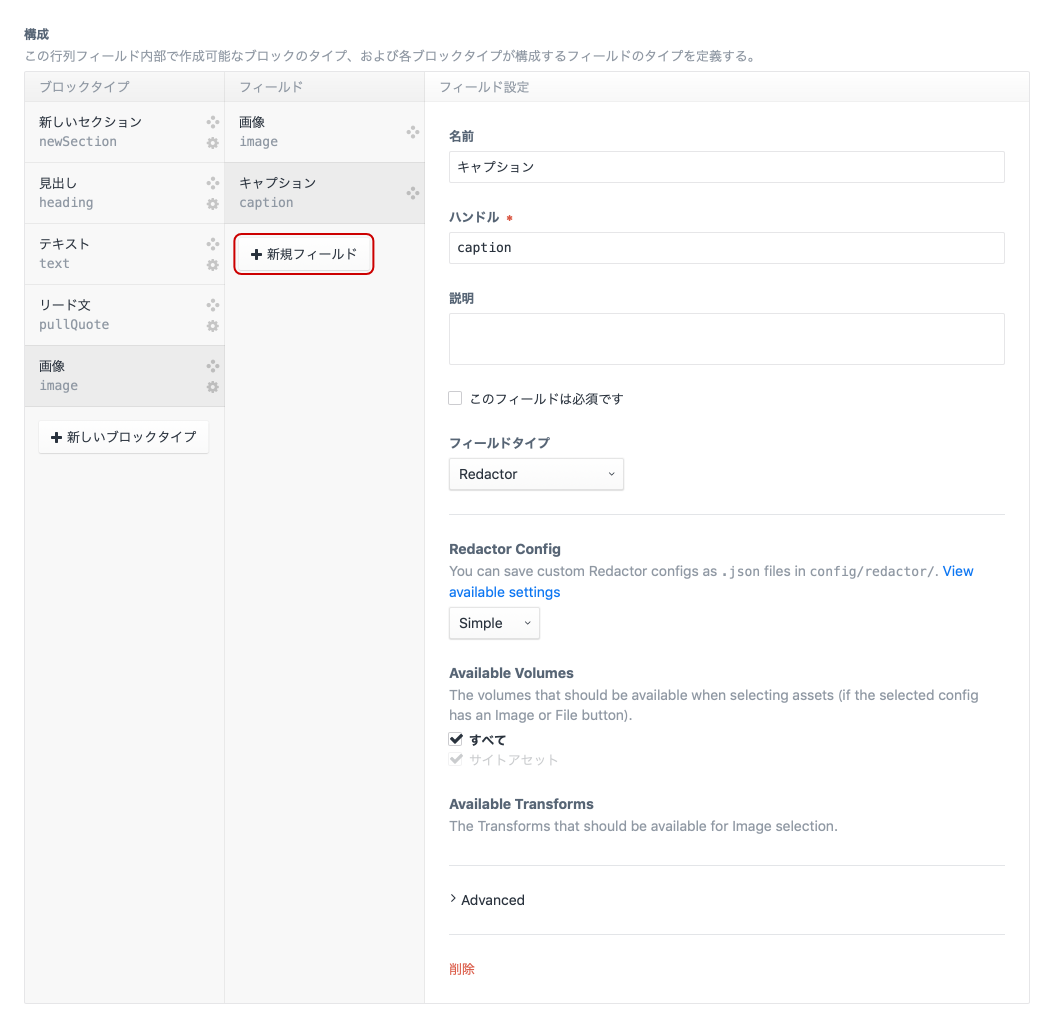Toggle the サイトアセット checkbox
The height and width of the screenshot is (1031, 1052).
point(456,760)
